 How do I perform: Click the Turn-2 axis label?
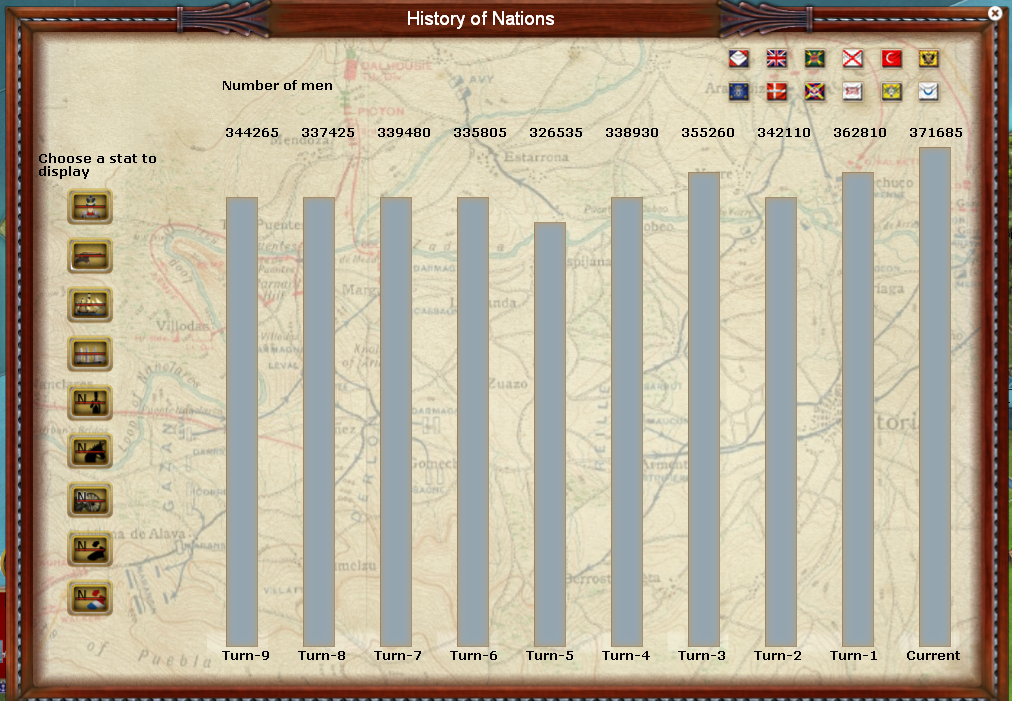pyautogui.click(x=778, y=656)
